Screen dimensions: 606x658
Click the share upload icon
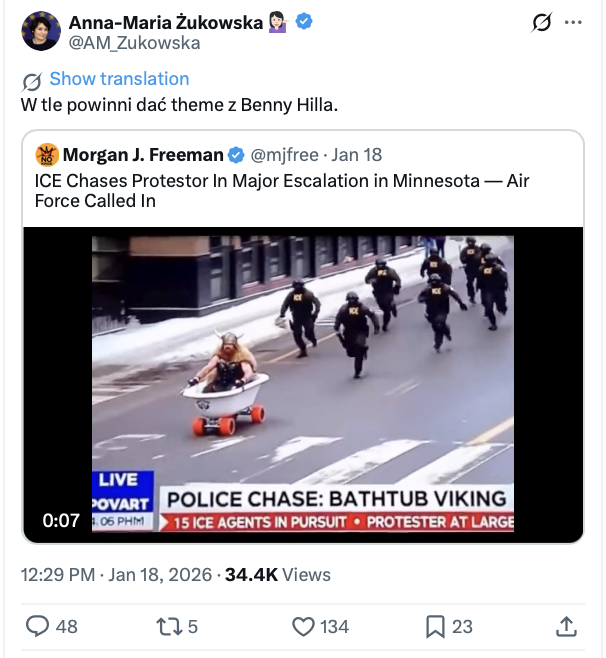(x=566, y=626)
